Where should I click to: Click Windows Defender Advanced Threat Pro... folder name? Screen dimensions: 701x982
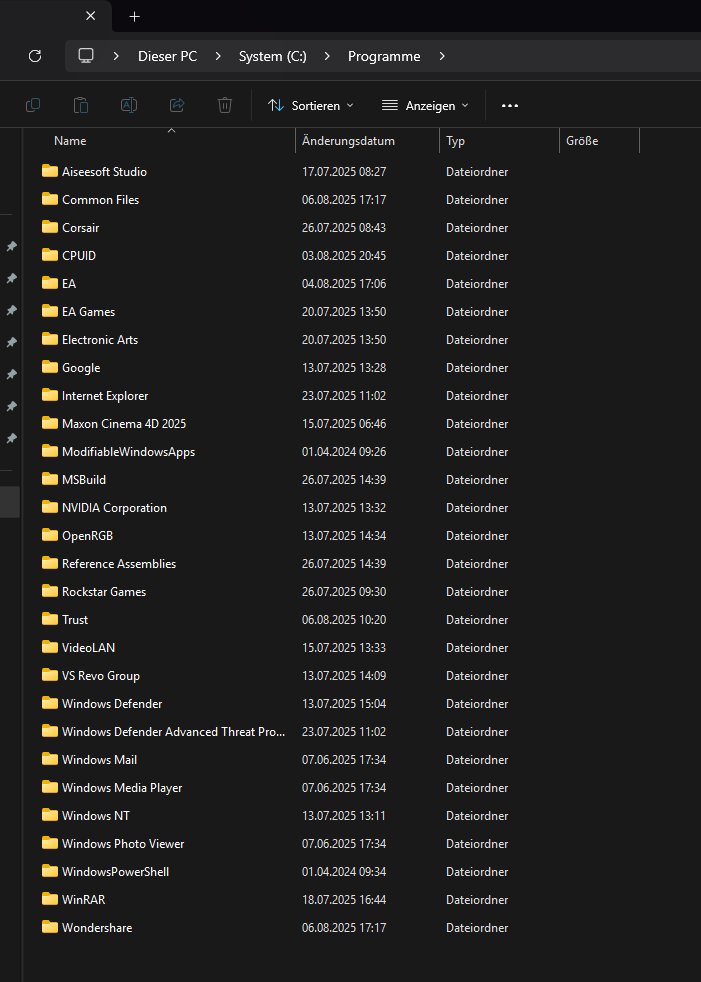(174, 731)
